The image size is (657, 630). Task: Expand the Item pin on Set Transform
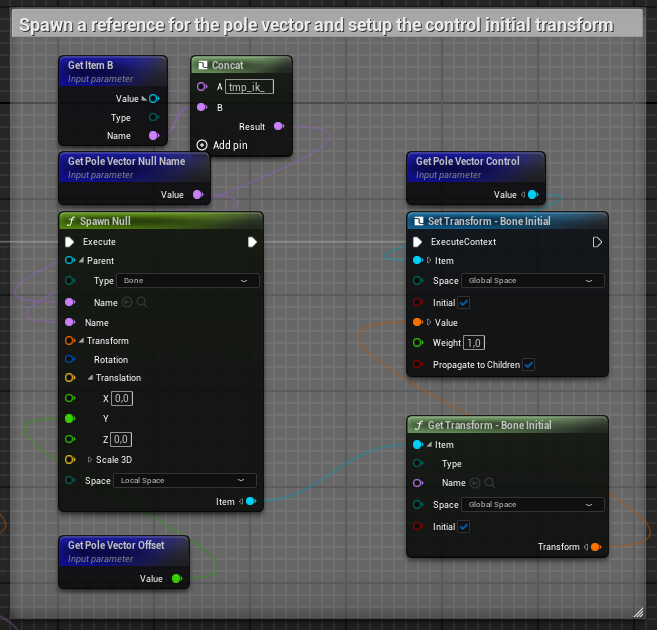tap(429, 260)
